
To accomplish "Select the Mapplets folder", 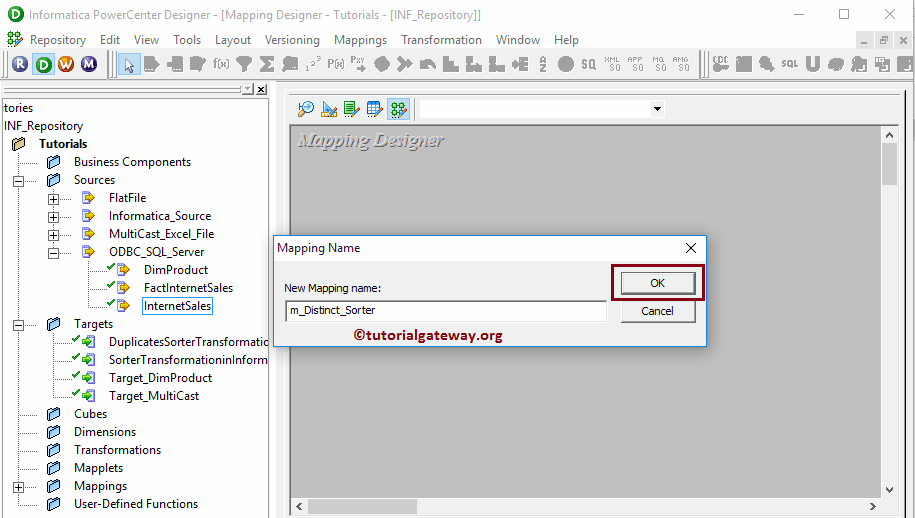I will pos(98,468).
